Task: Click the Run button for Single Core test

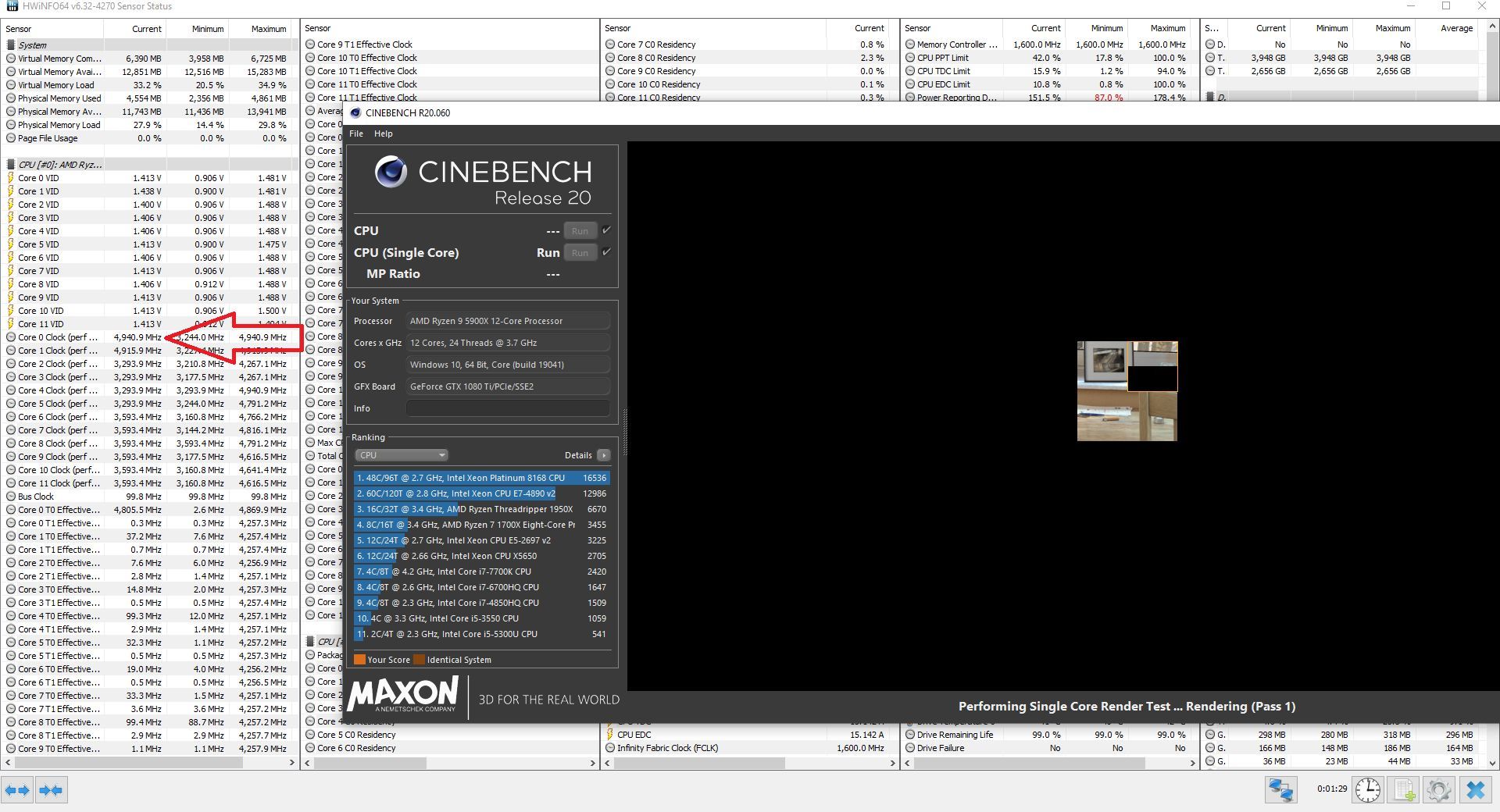Action: coord(580,253)
